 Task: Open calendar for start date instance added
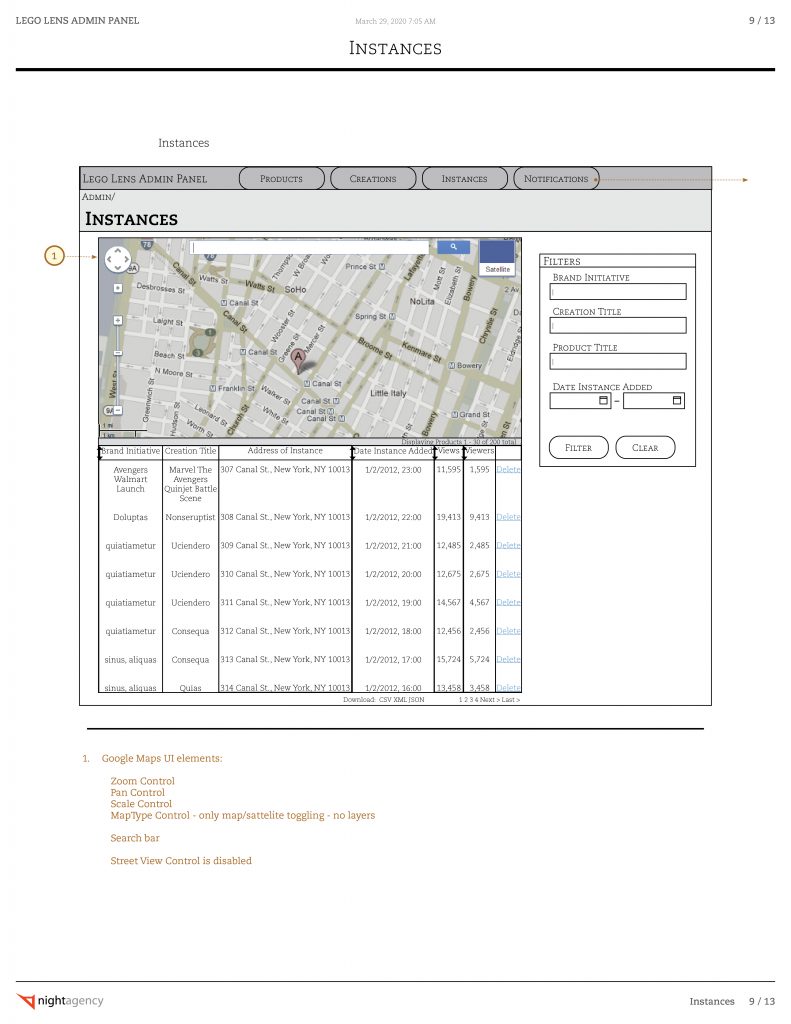(x=604, y=400)
